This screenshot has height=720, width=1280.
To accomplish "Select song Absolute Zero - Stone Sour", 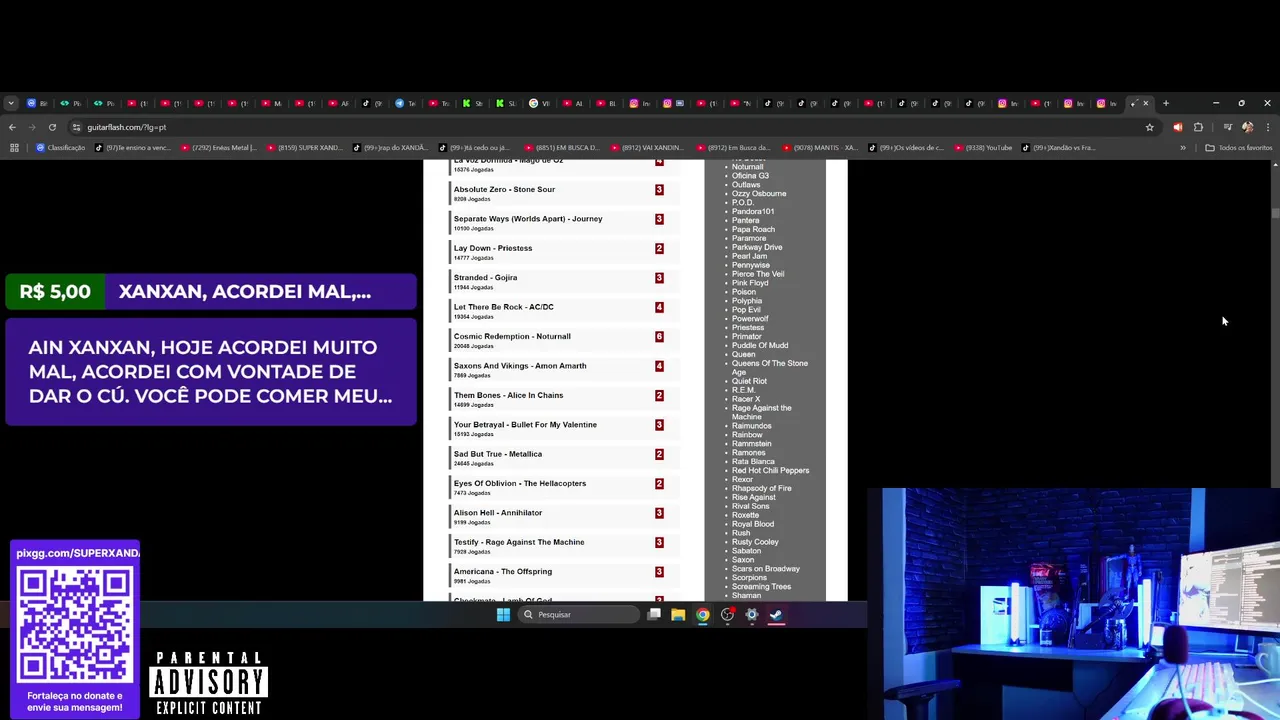I will click(504, 189).
